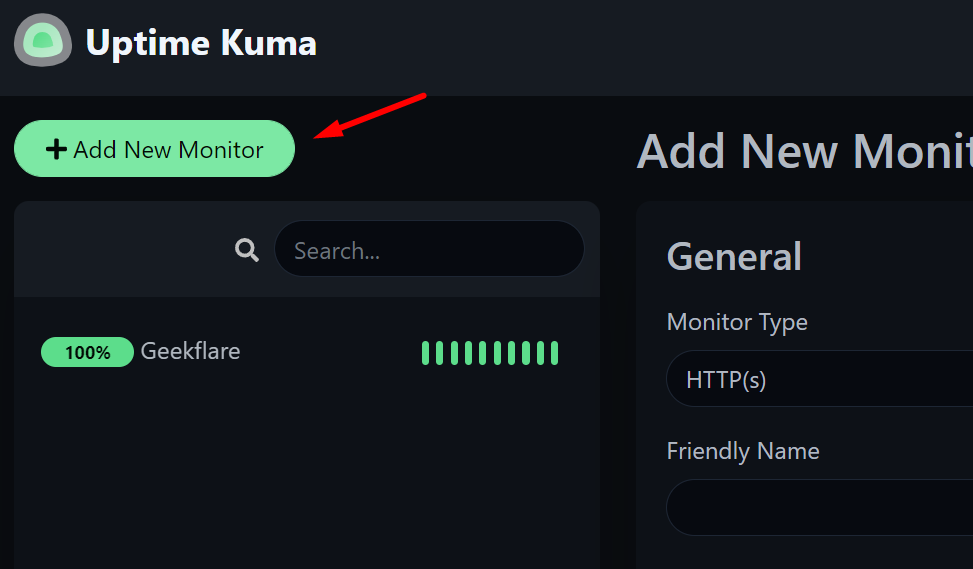Click Geekflare's fifth heartbeat bar

pyautogui.click(x=483, y=353)
